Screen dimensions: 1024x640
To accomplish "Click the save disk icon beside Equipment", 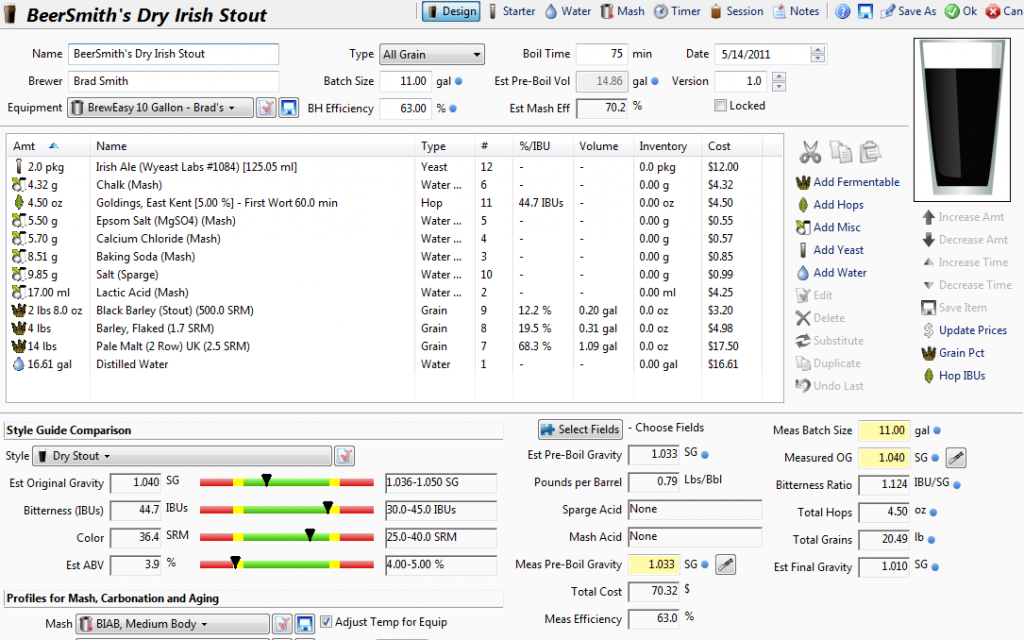I will click(289, 108).
